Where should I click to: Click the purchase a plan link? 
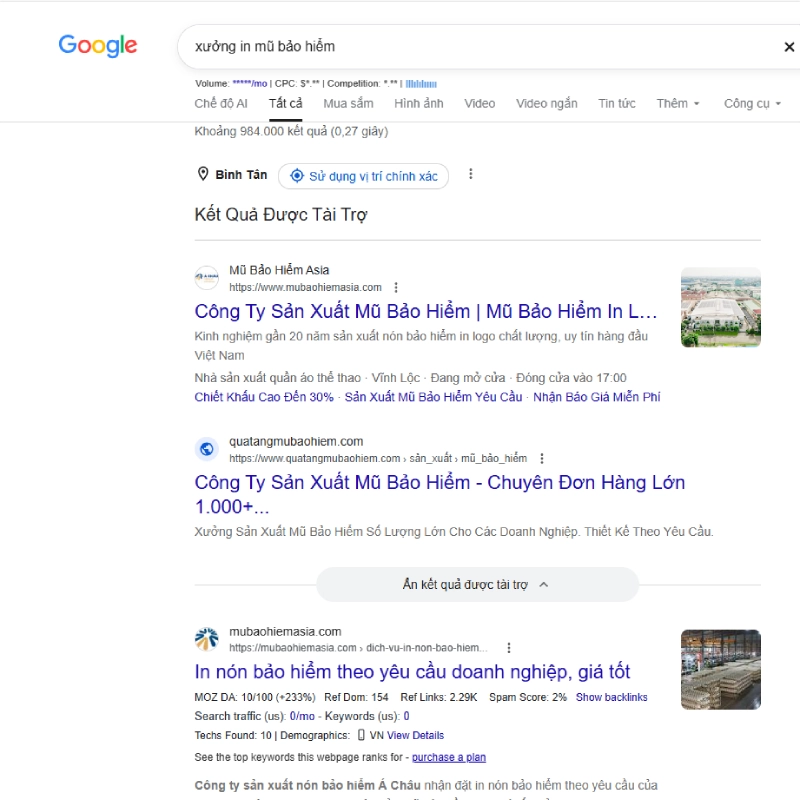pos(448,757)
